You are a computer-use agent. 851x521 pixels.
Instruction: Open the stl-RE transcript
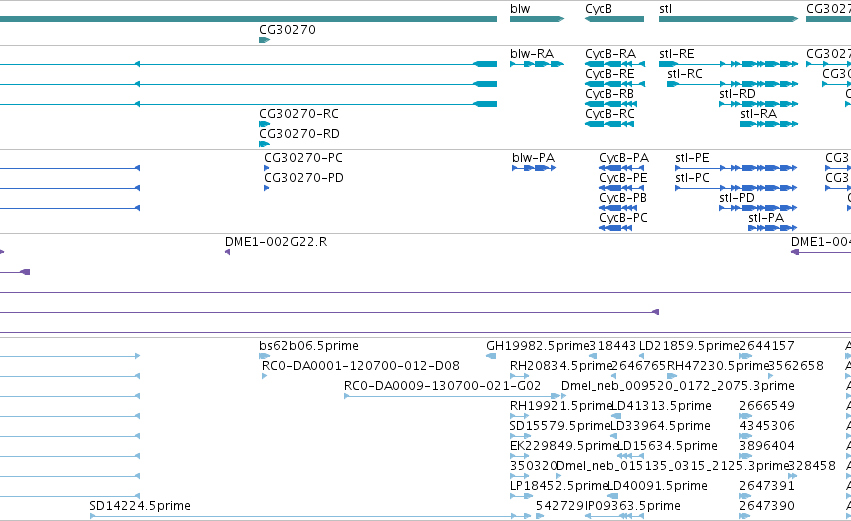[728, 64]
